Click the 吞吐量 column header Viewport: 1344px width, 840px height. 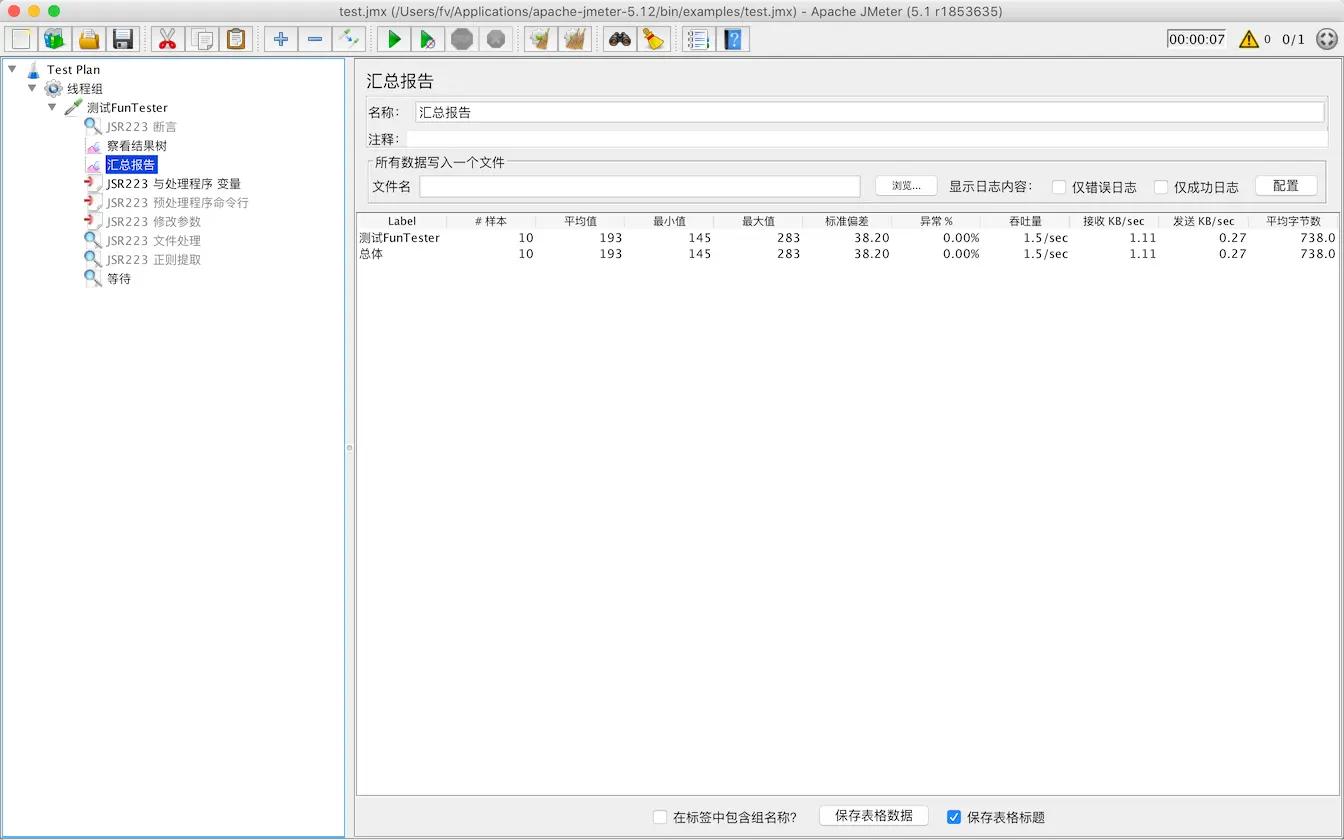[x=1025, y=221]
